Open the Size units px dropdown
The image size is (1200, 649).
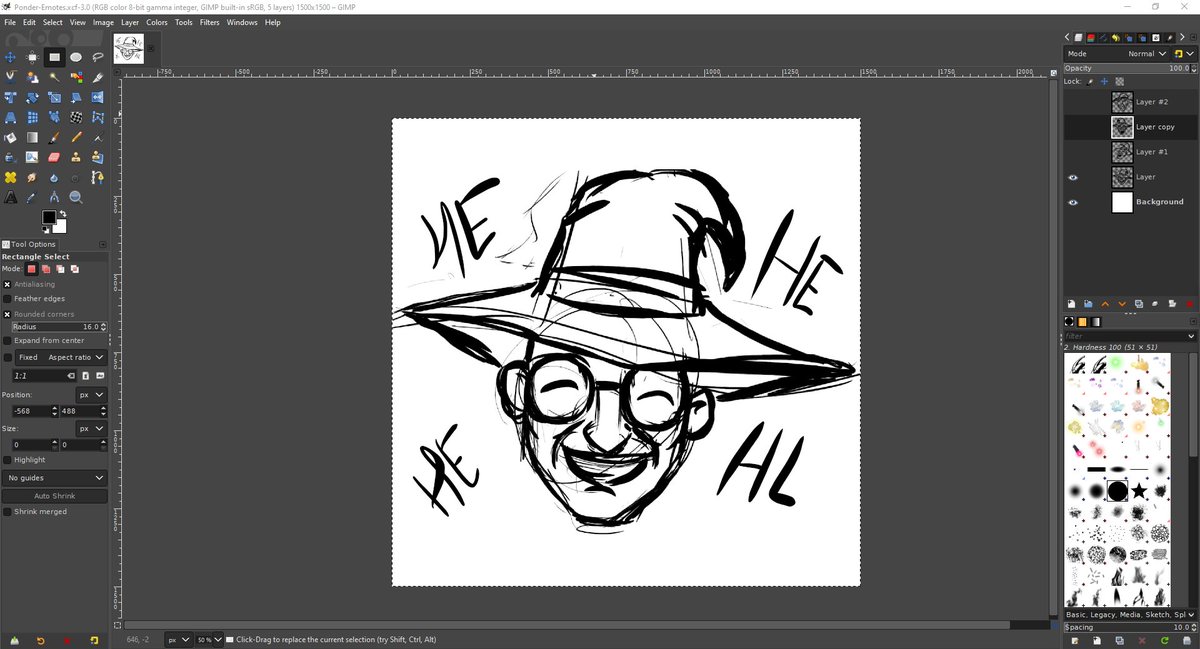[92, 428]
